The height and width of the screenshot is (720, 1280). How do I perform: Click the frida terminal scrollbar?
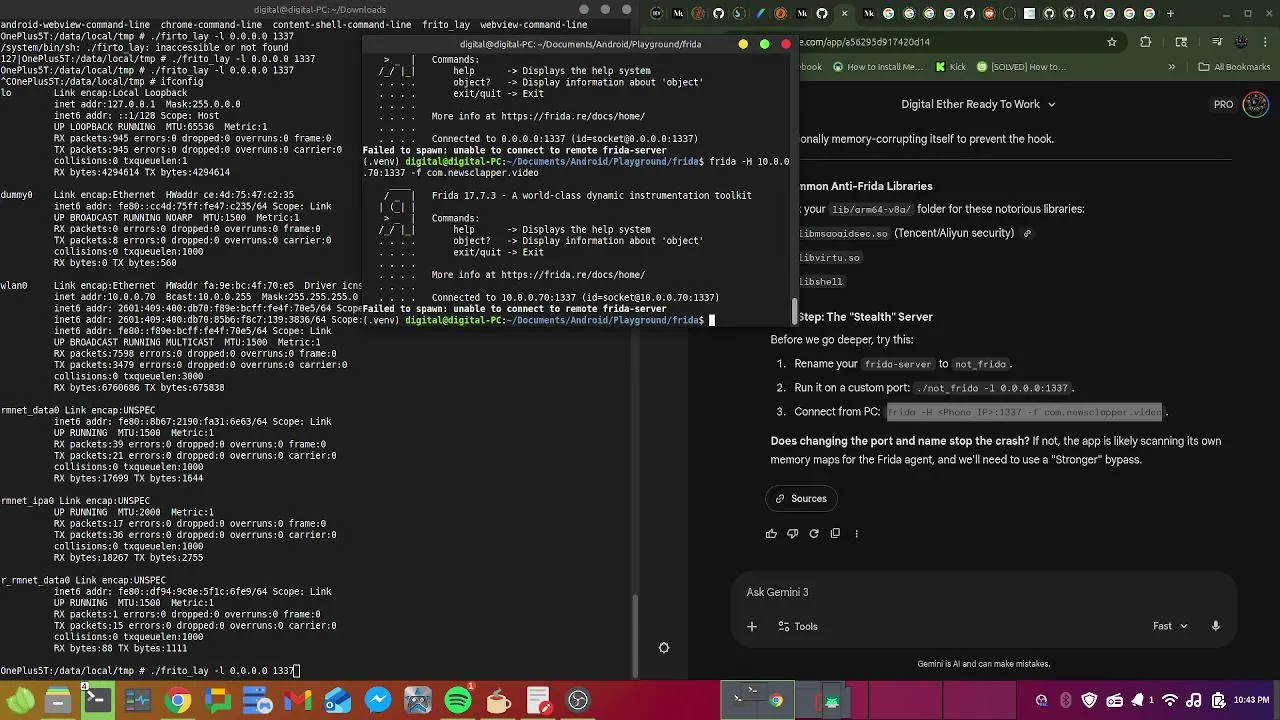point(795,311)
